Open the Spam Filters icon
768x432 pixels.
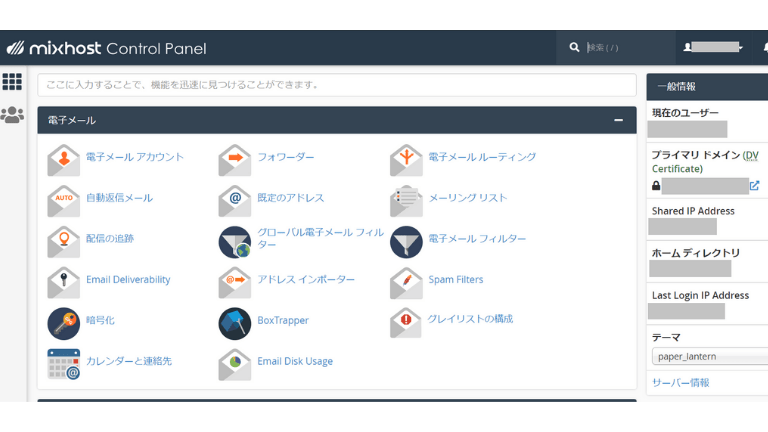tap(406, 283)
